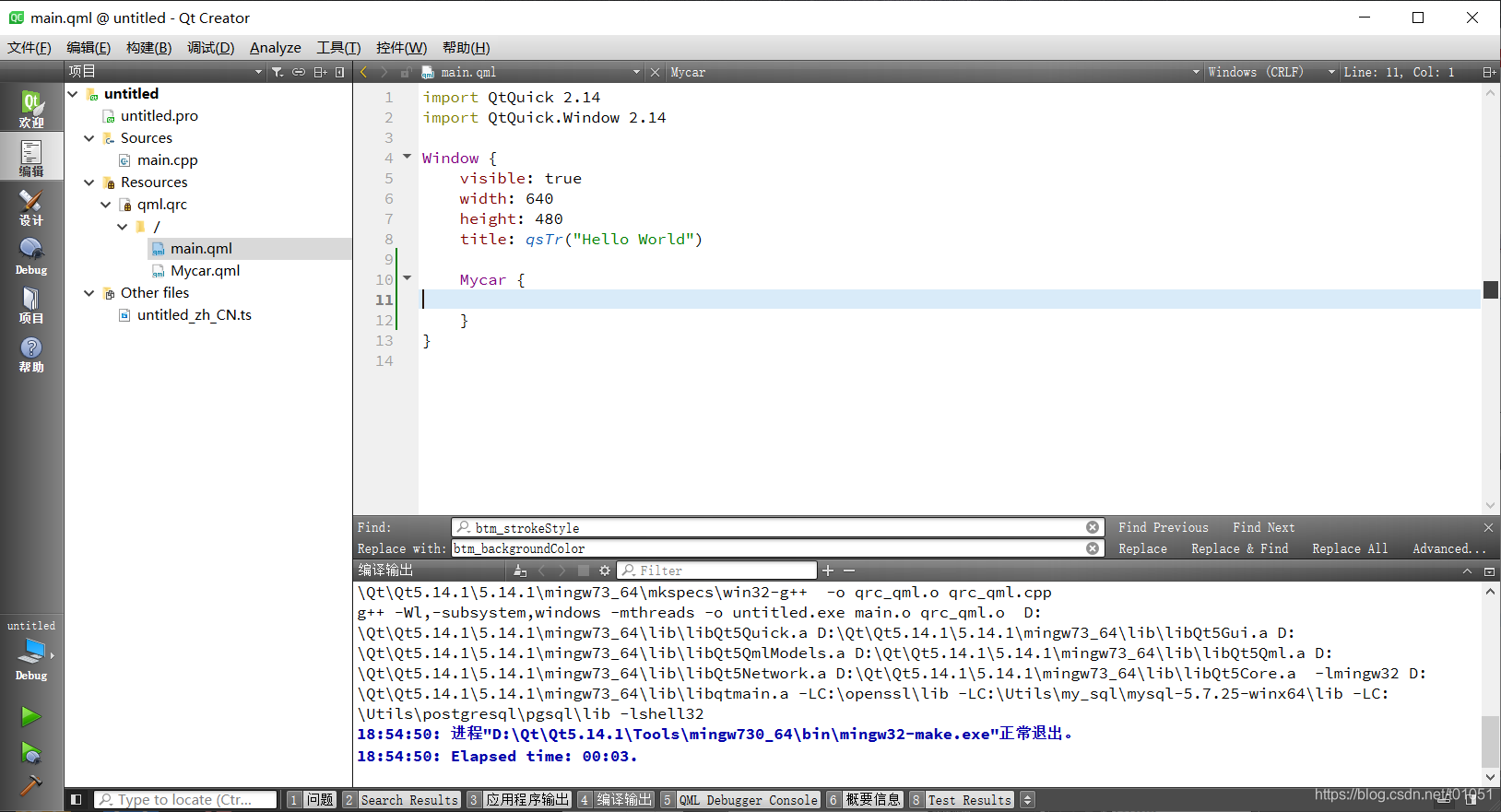This screenshot has width=1501, height=812.
Task: Open the QML Debugger Console pane
Action: [x=740, y=800]
